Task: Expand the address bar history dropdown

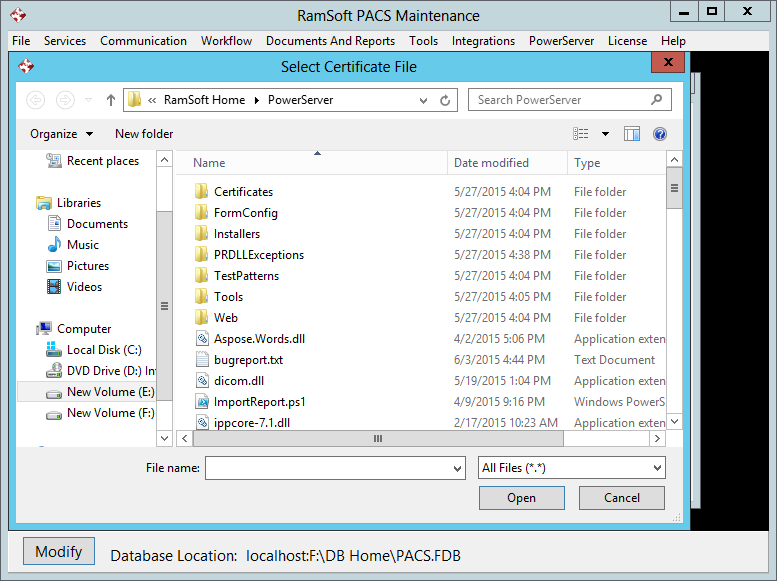Action: [x=426, y=100]
